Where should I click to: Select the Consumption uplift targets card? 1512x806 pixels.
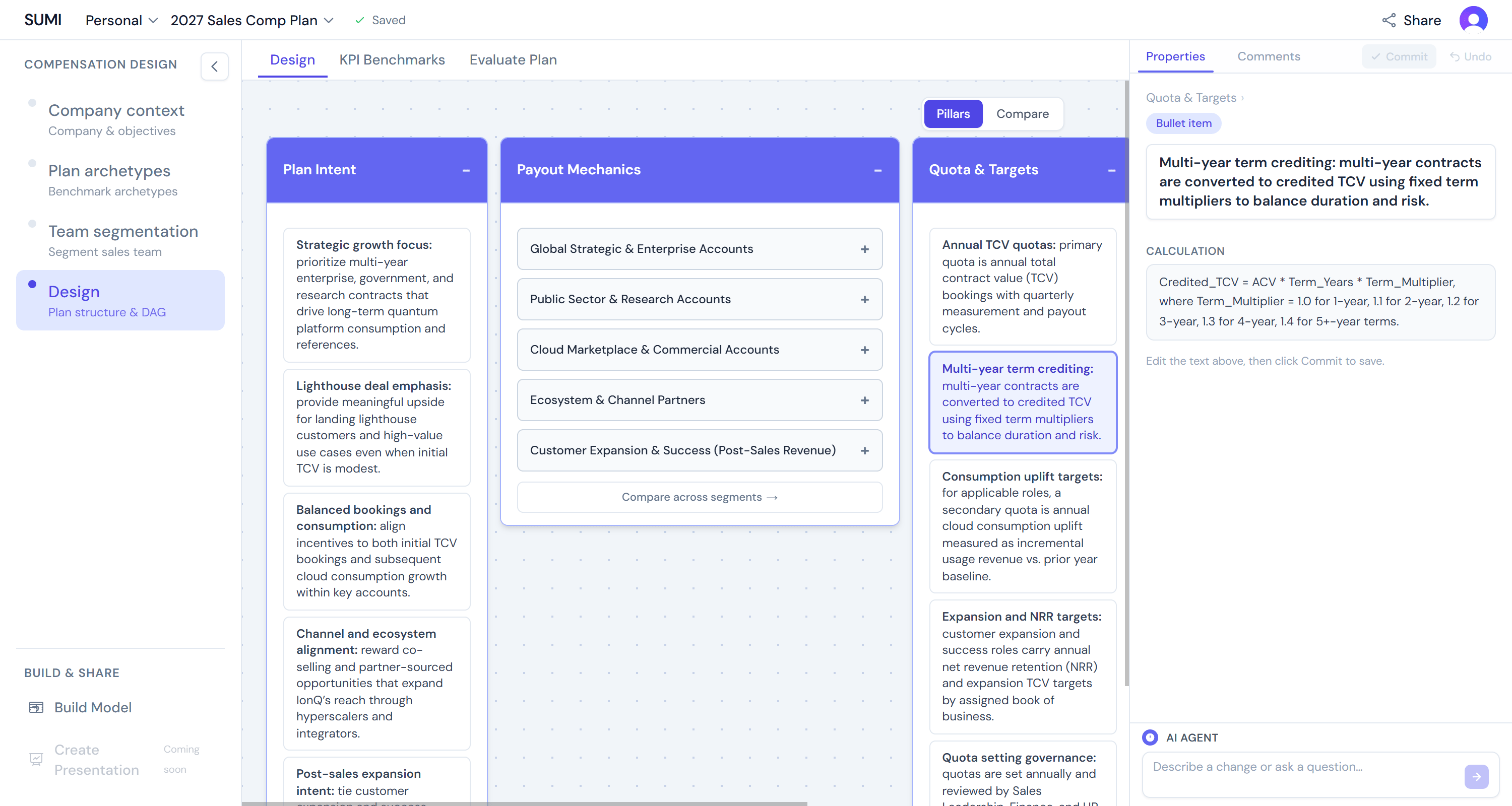[1023, 527]
